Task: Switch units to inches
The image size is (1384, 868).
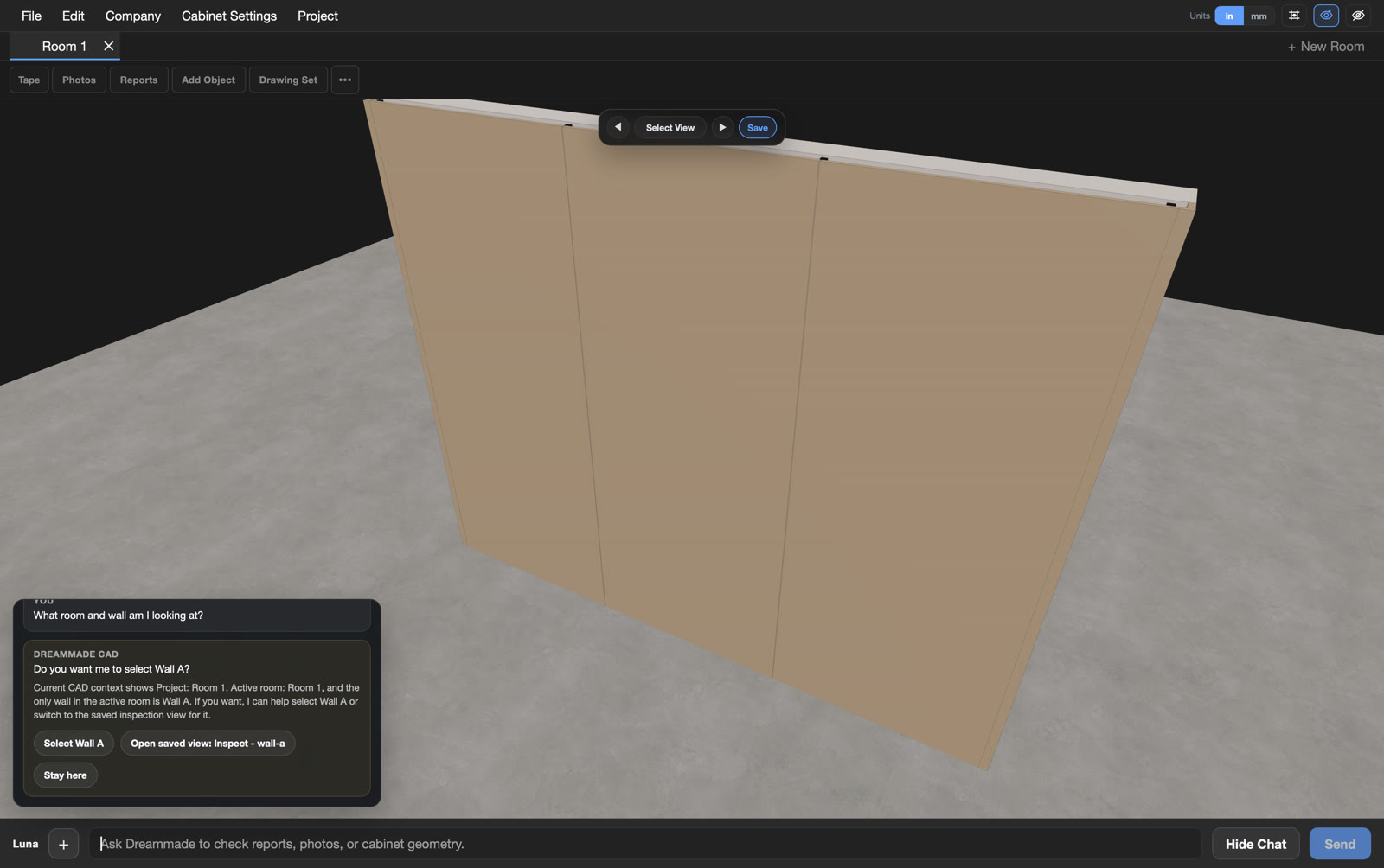Action: 1228,16
